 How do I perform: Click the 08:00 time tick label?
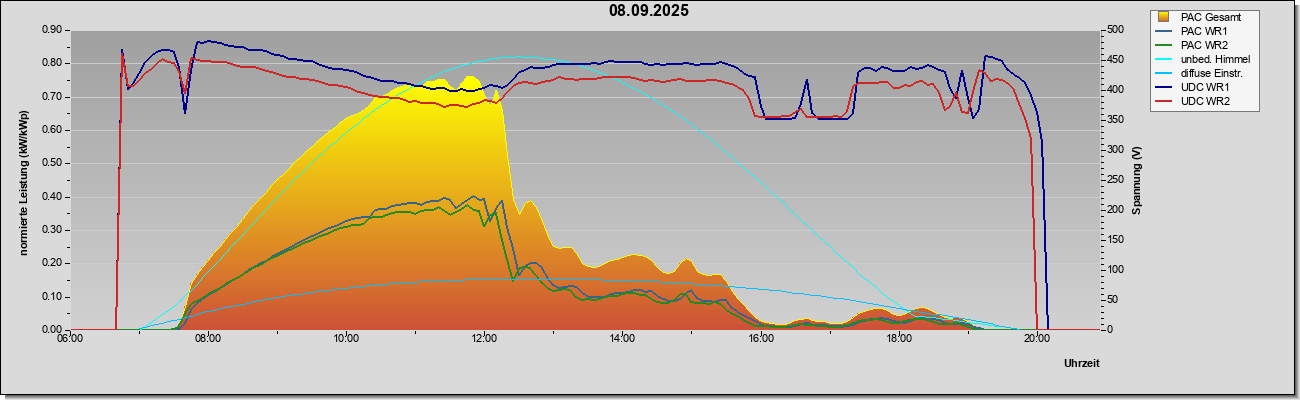tap(207, 339)
